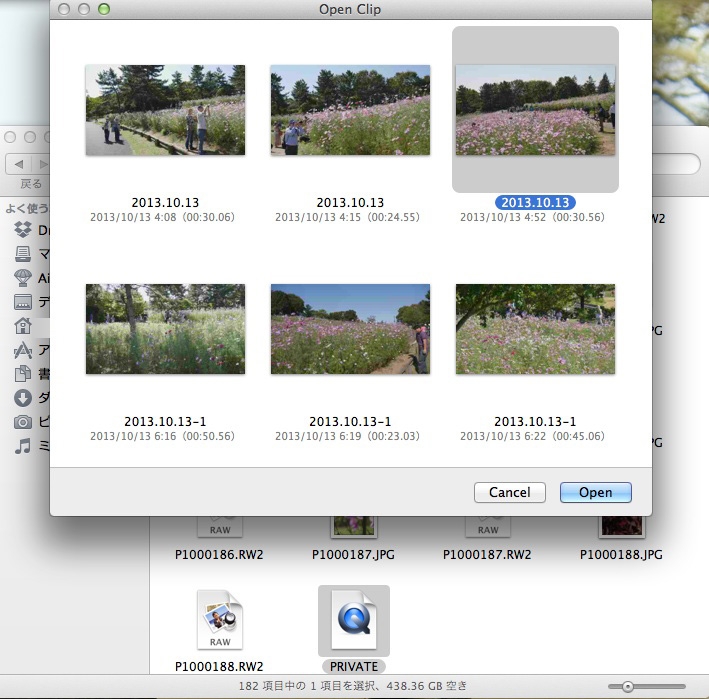Select the PRIVATE QuickTime file icon in Finder
The width and height of the screenshot is (709, 699).
click(354, 620)
